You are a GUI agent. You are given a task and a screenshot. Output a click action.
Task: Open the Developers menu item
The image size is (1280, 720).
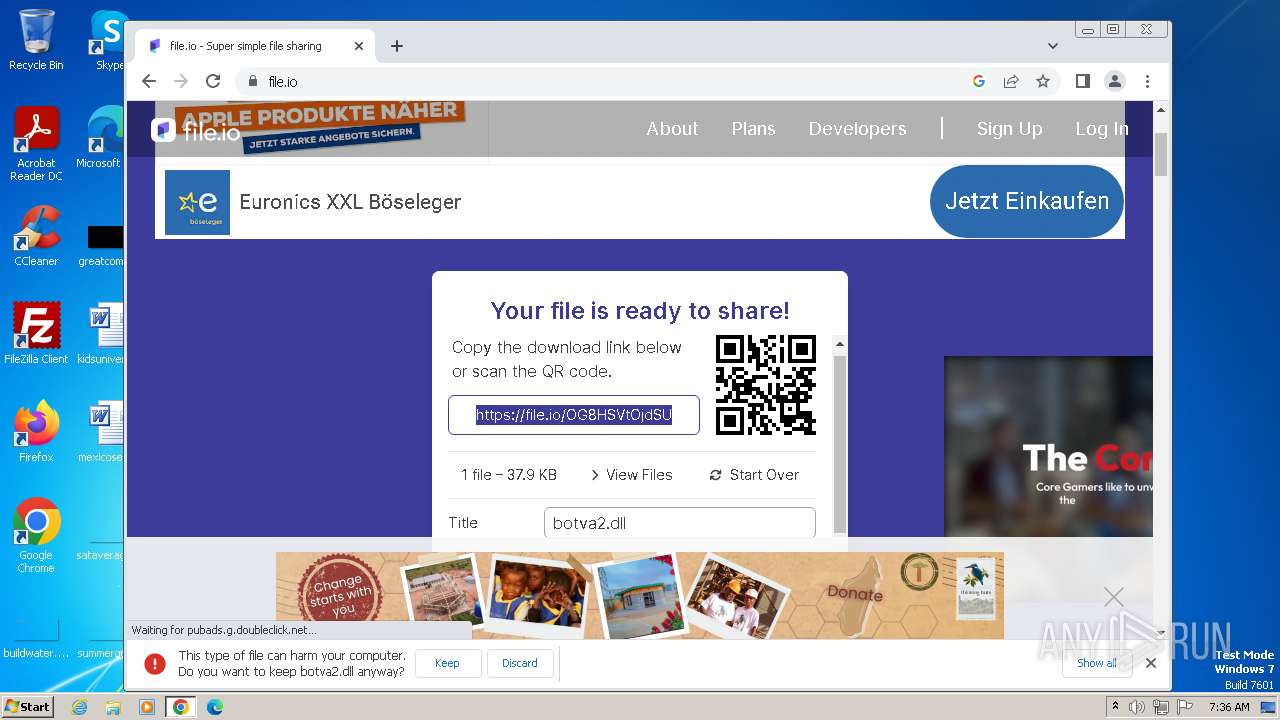[x=857, y=129]
